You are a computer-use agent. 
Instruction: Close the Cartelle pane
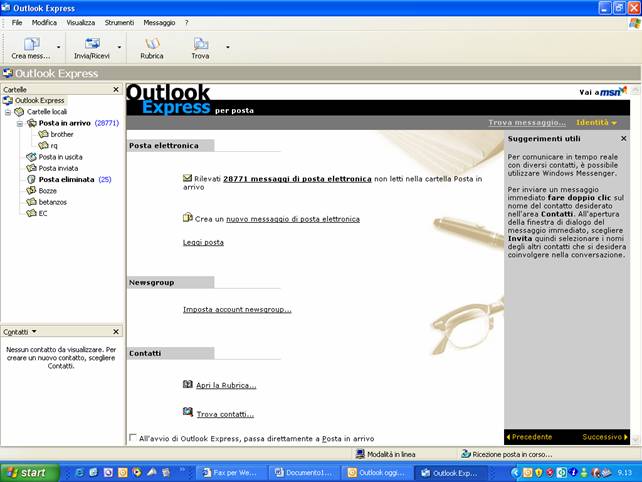(x=116, y=89)
